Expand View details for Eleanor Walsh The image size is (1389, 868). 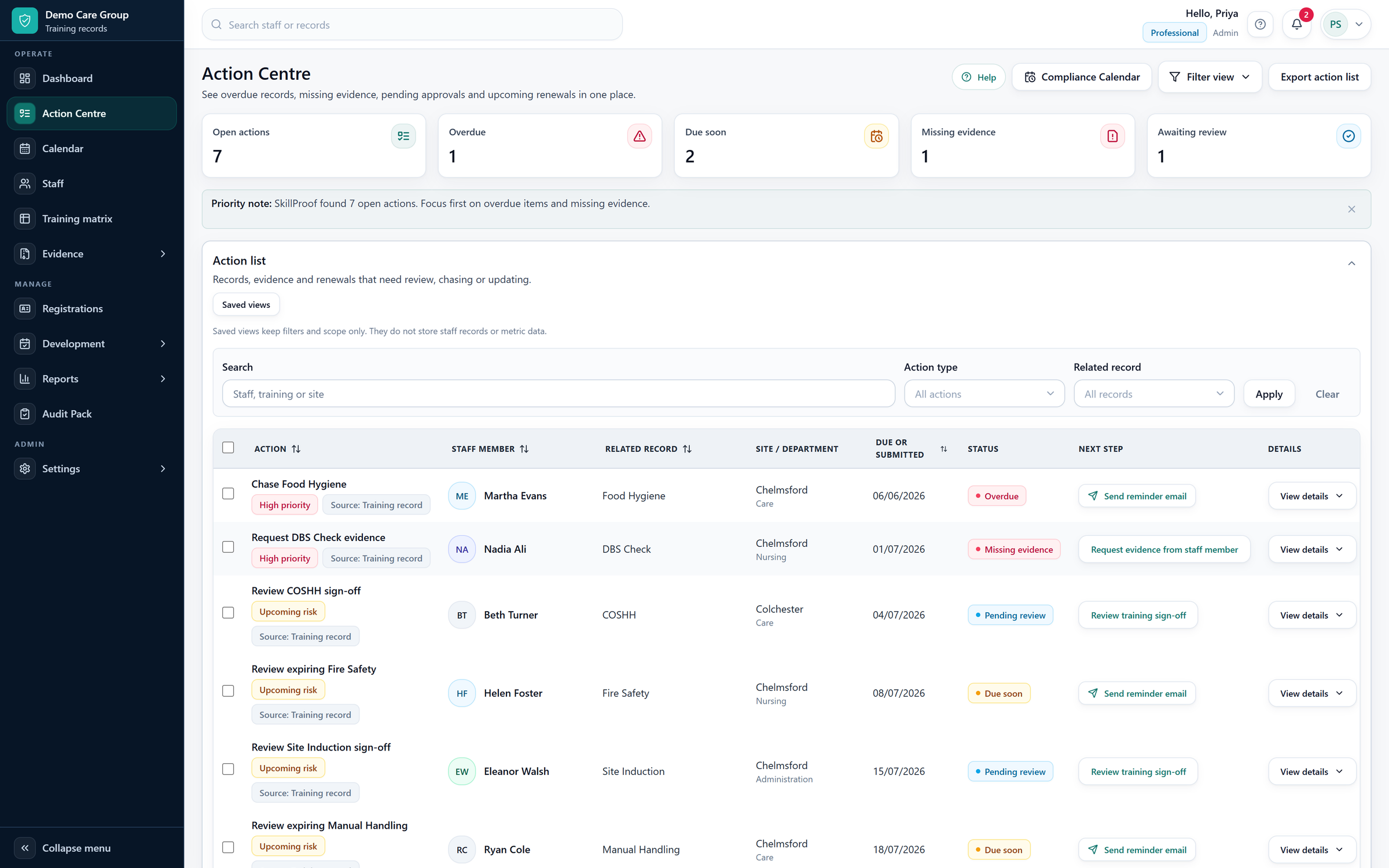click(1311, 772)
